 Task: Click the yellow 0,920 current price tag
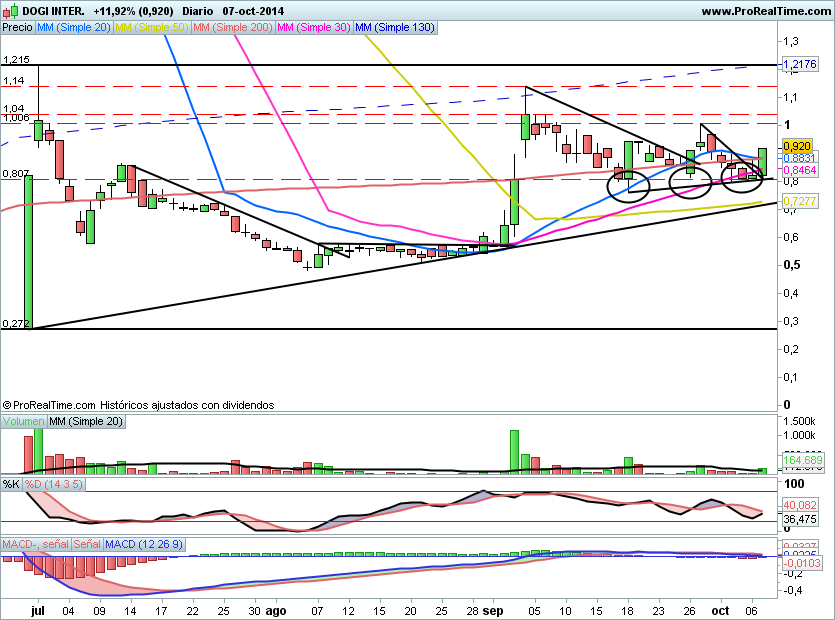click(x=796, y=145)
